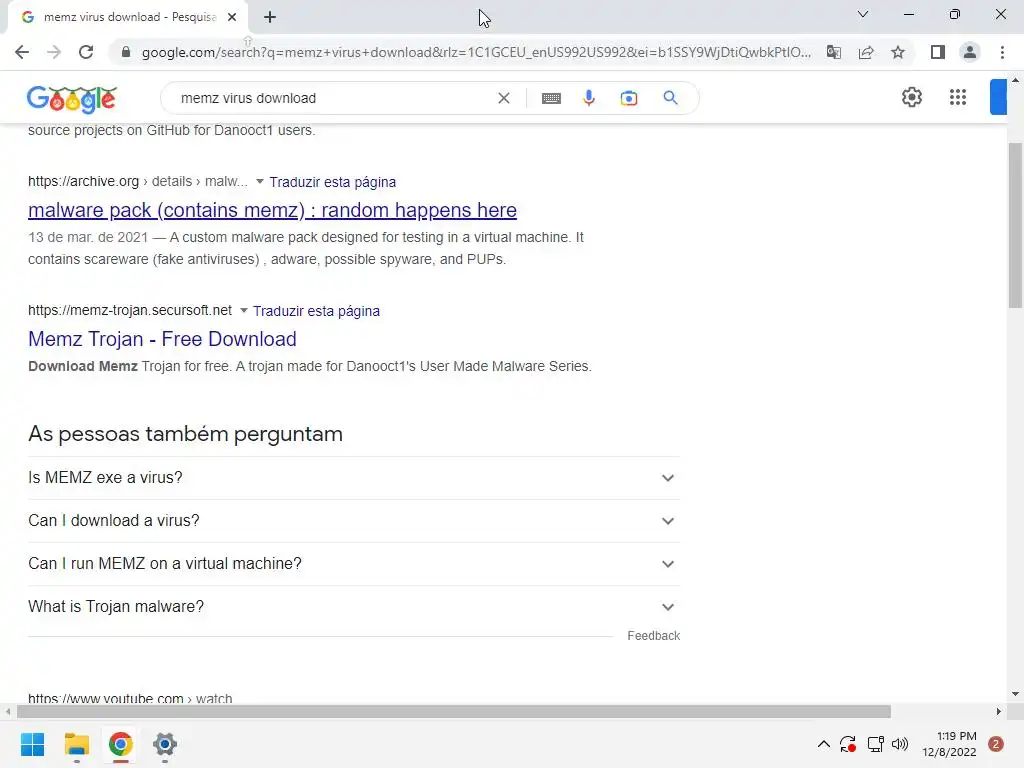Open volume control in system tray

[x=900, y=744]
